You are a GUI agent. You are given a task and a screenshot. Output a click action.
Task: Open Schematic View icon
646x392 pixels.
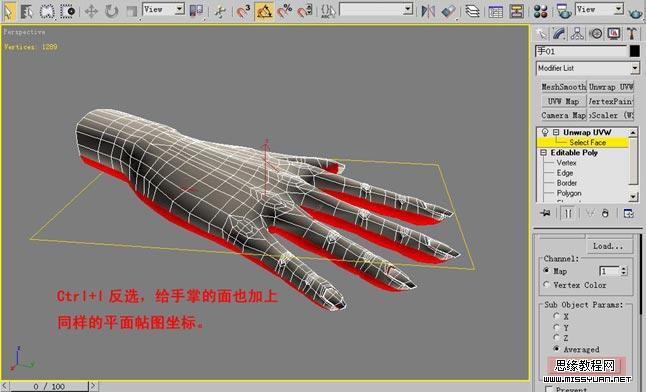[516, 11]
